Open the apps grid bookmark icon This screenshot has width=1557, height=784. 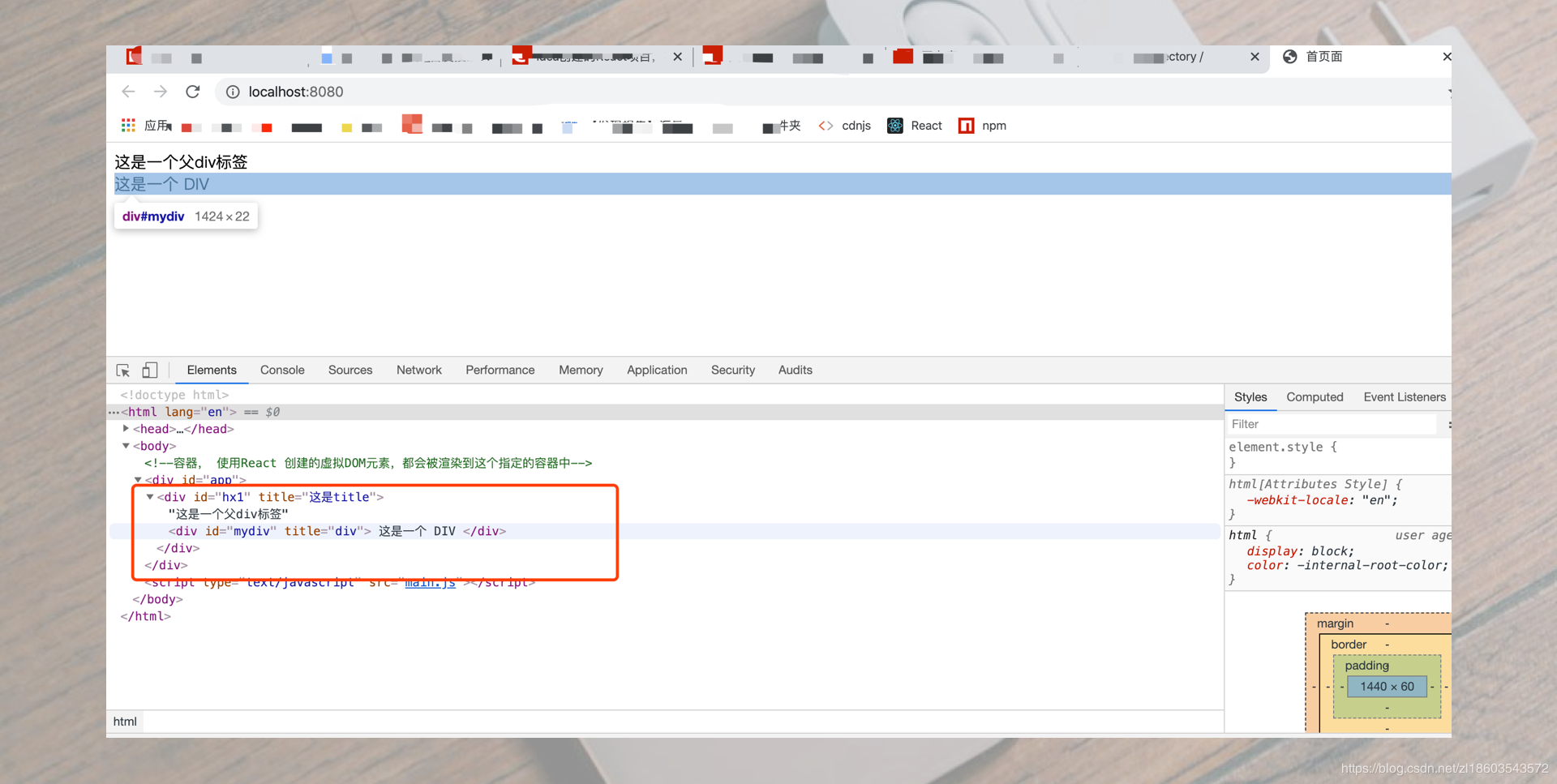[x=128, y=126]
